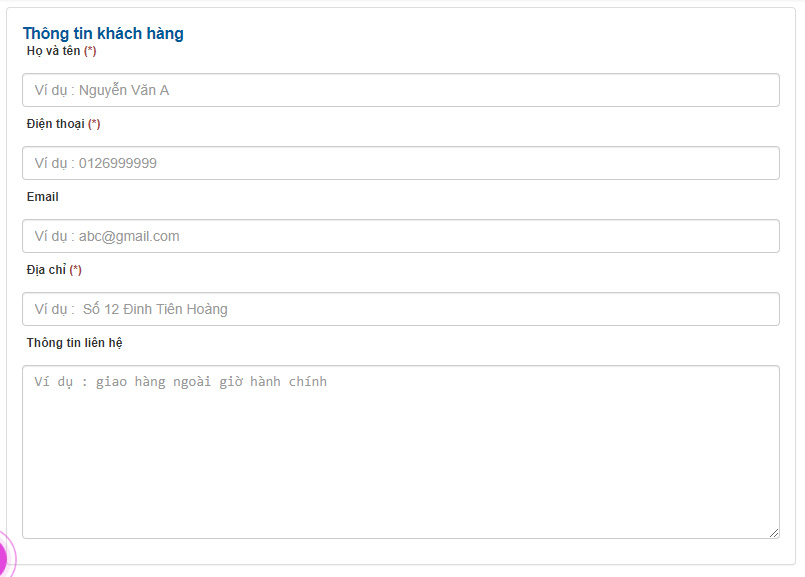
Task: Click the 'giao hàng ngoài giờ hành chính' placeholder
Action: [212, 382]
